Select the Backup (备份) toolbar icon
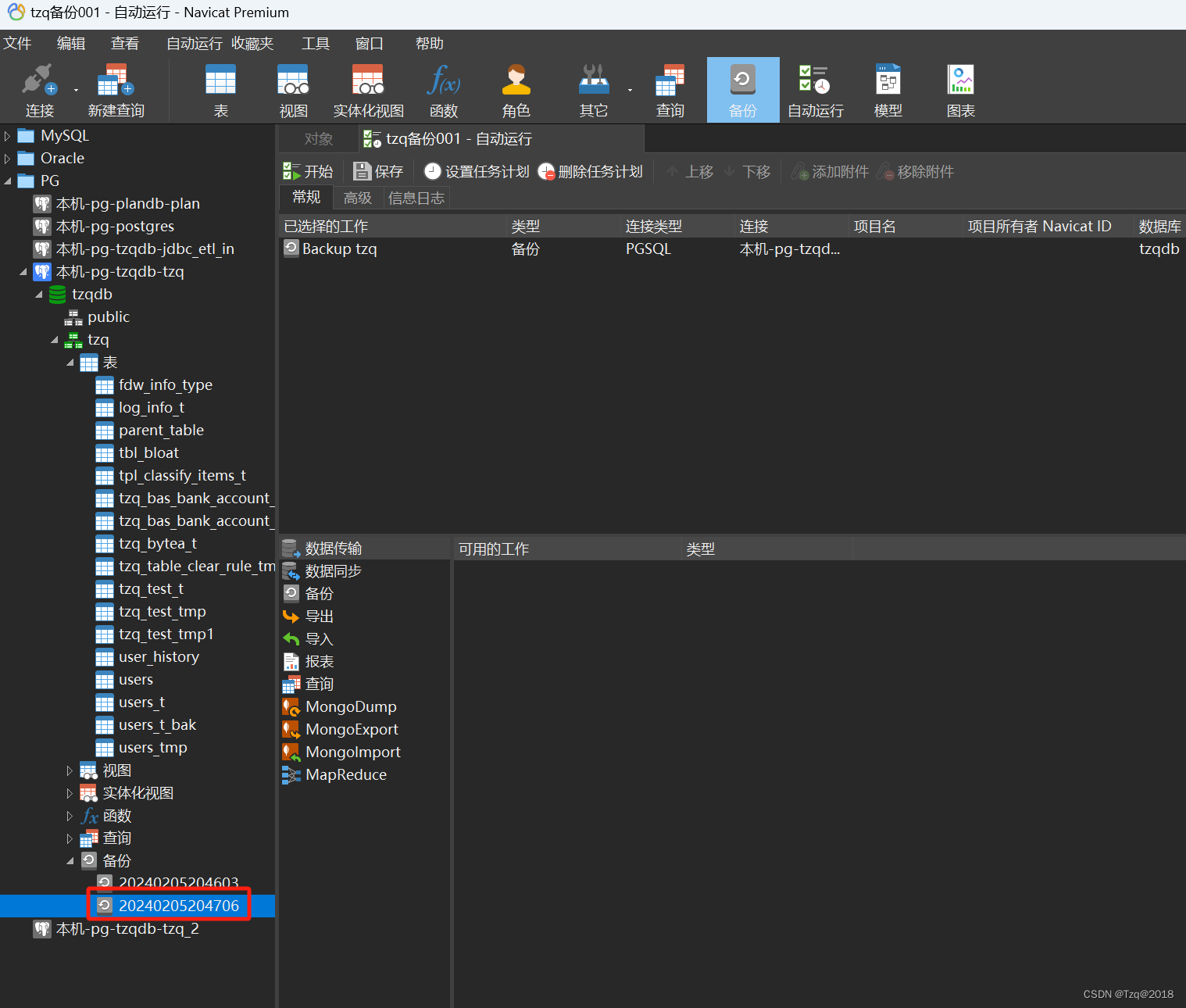Image resolution: width=1186 pixels, height=1008 pixels. (742, 90)
